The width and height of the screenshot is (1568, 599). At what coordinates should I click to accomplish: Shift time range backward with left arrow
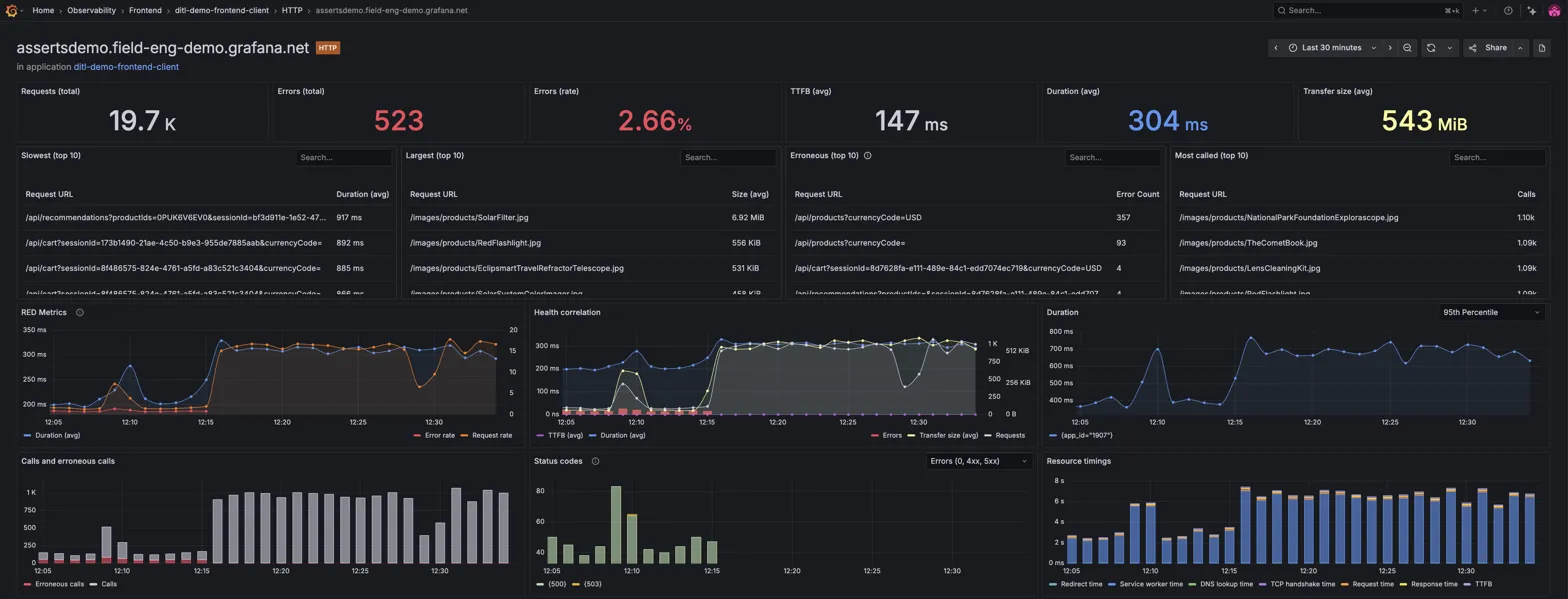1275,48
